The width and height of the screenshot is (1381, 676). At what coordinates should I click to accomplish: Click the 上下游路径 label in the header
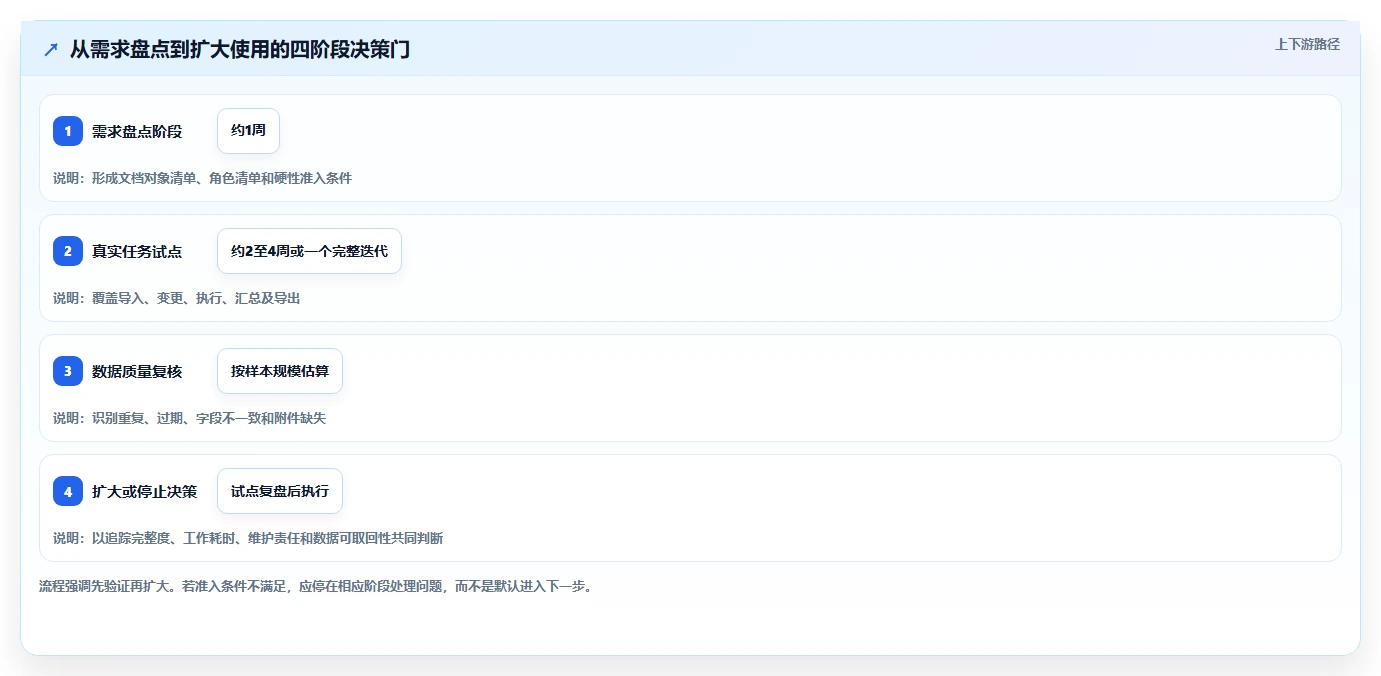point(1307,44)
